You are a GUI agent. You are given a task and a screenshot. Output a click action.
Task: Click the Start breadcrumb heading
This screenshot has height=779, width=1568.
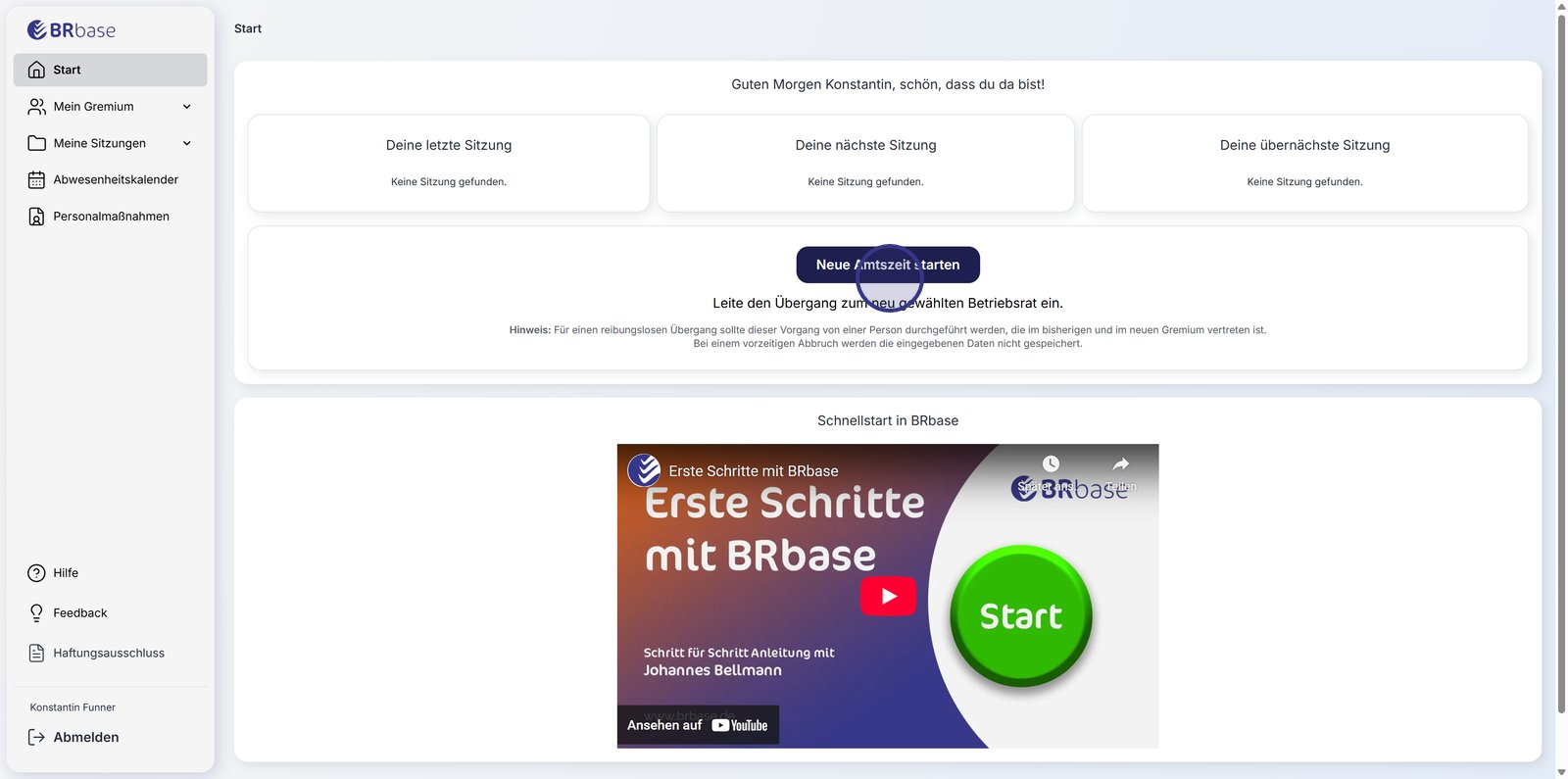(x=248, y=28)
